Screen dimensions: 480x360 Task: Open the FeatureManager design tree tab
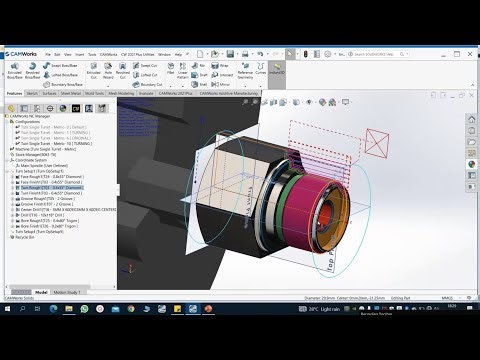[11, 108]
